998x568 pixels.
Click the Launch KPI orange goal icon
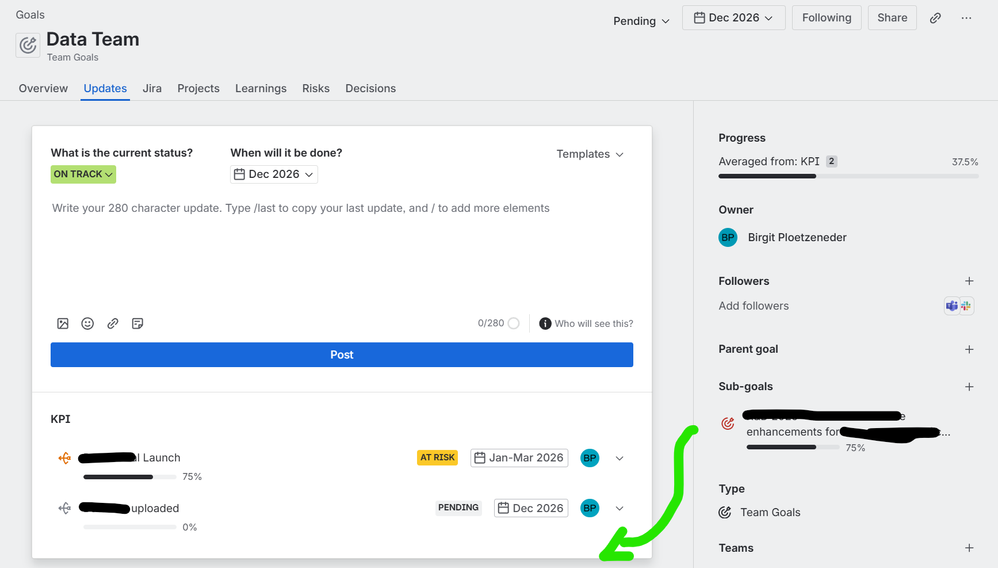[64, 458]
